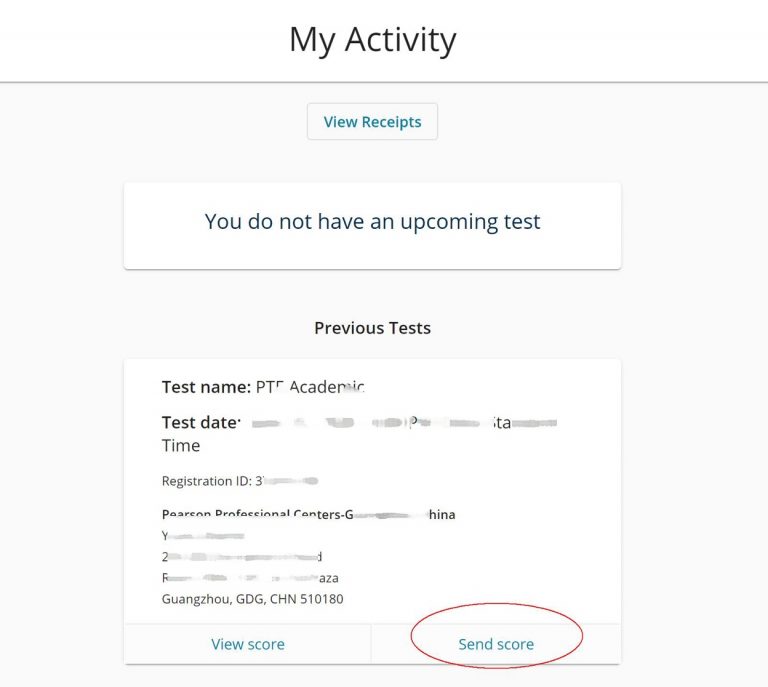768x687 pixels.
Task: Click the blurred address line ending in 'aza'
Action: (256, 578)
